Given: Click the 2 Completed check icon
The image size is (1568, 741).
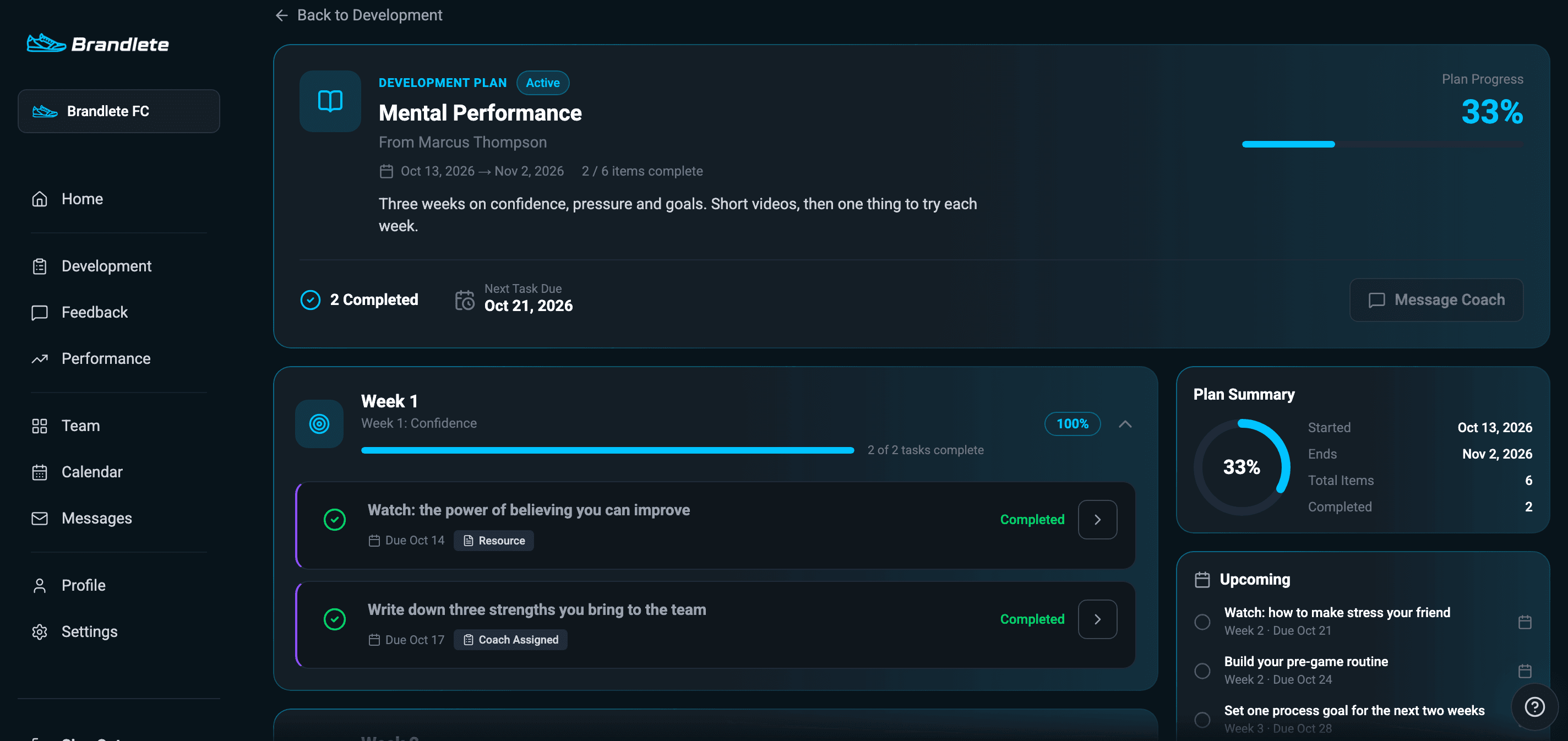Looking at the screenshot, I should [311, 299].
